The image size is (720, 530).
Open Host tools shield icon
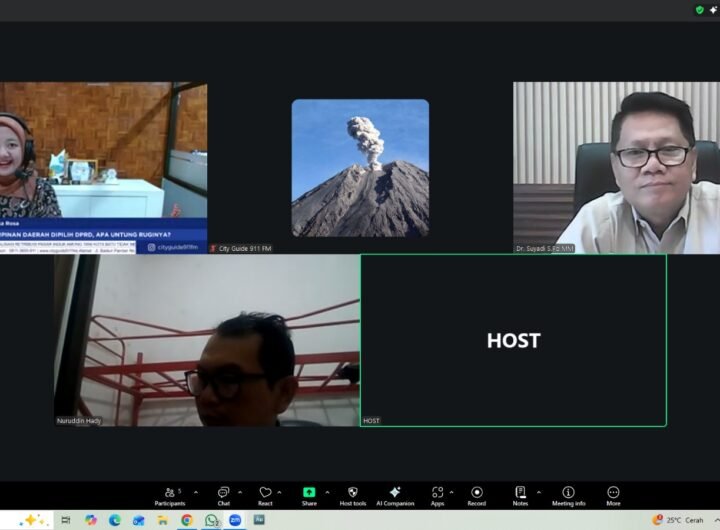(x=352, y=494)
